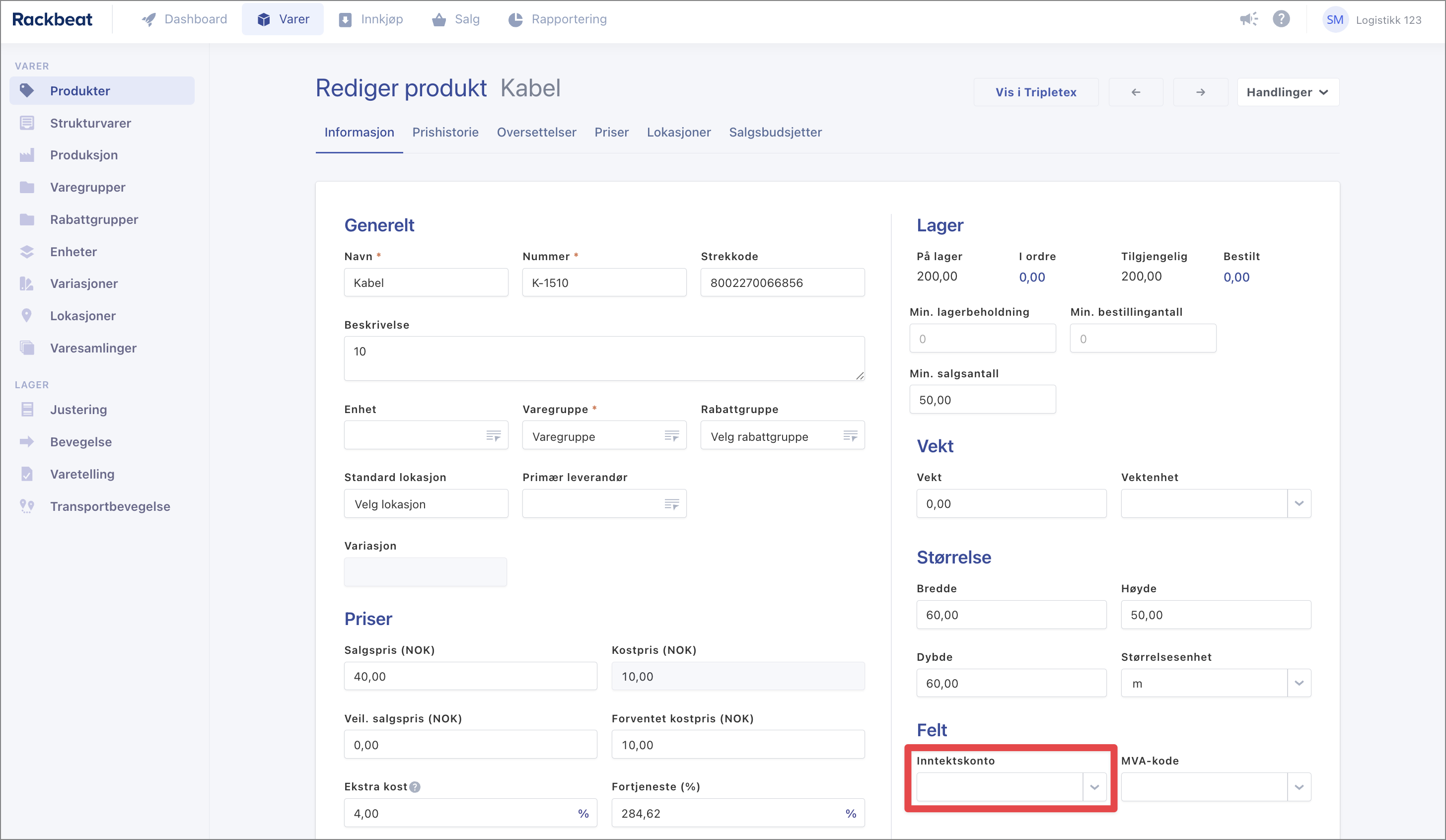
Task: Open the Innkjøp menu
Action: pyautogui.click(x=370, y=19)
